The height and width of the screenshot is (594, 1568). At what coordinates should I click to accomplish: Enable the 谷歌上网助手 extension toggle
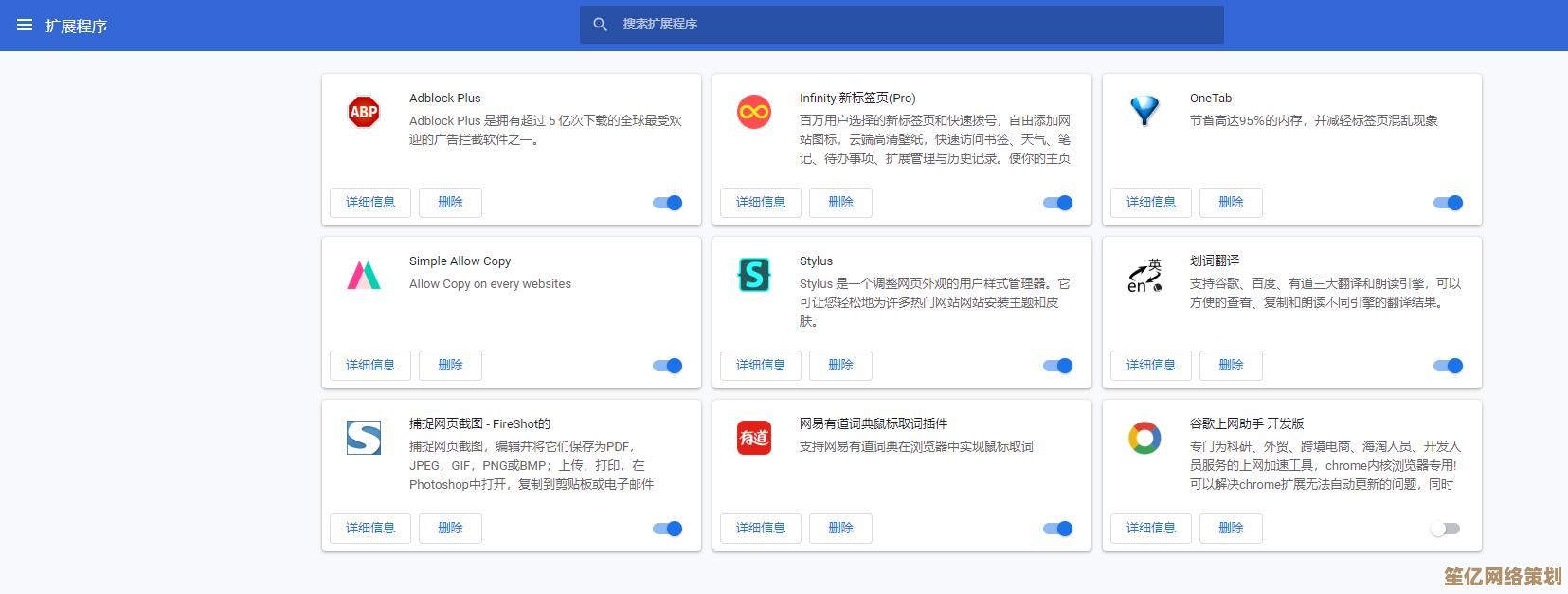(1446, 529)
